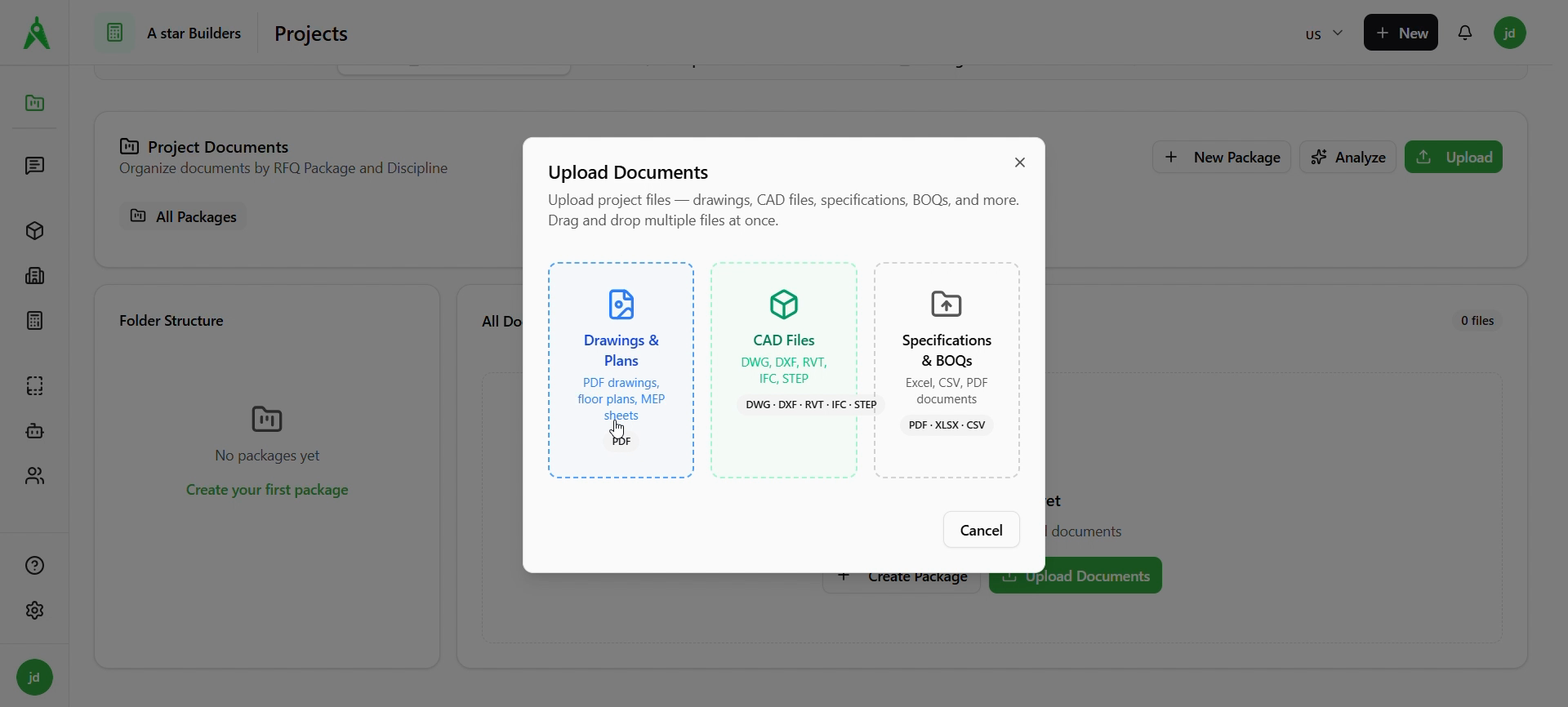This screenshot has height=707, width=1568.
Task: Click the 3D cube sidebar icon
Action: [x=34, y=231]
